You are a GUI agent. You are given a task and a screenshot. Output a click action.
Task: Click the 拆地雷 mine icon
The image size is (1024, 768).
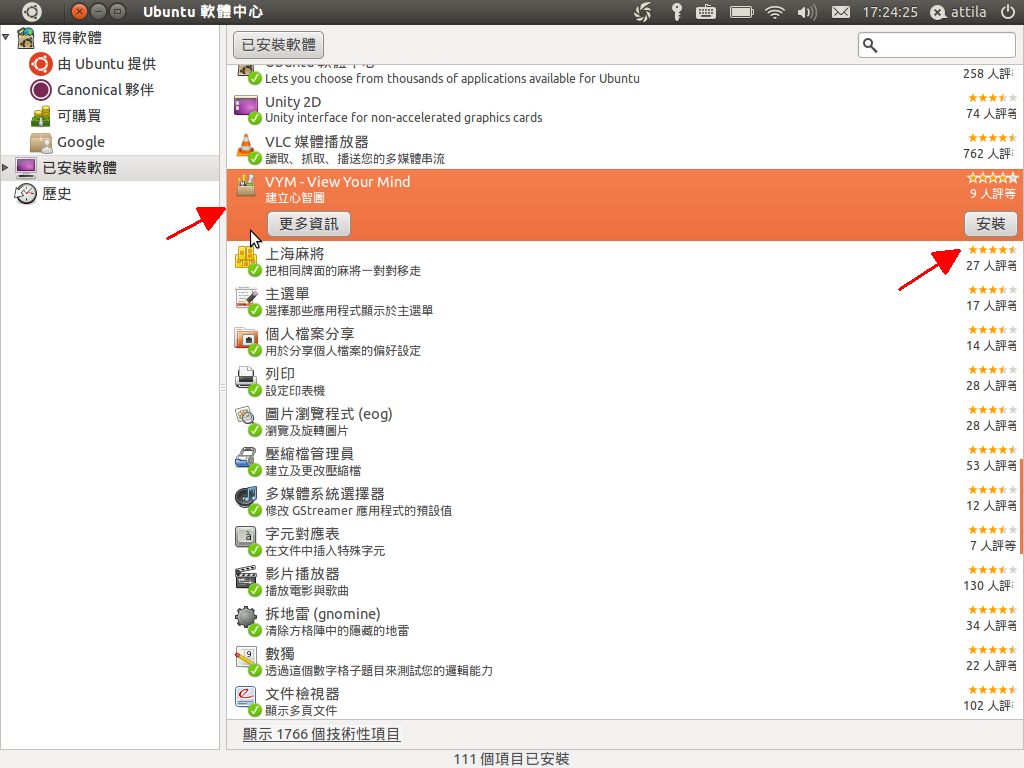[246, 619]
